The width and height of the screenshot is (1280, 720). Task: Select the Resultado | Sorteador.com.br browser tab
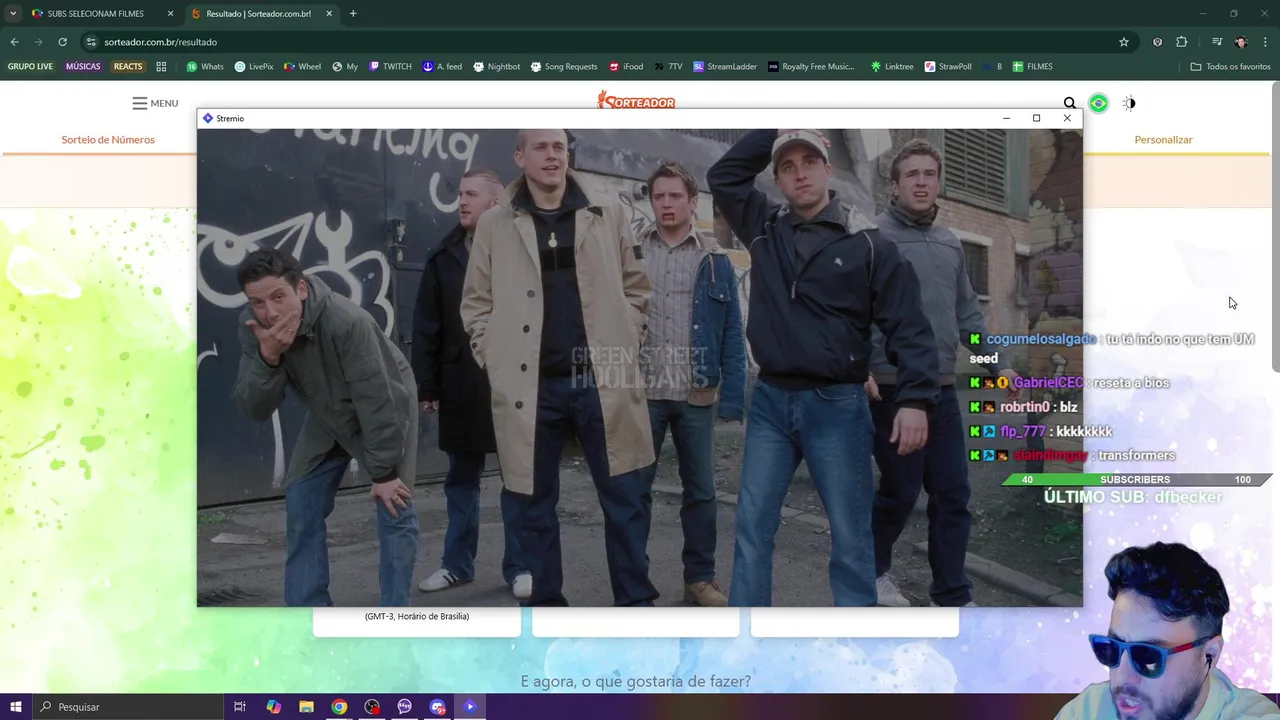point(258,14)
